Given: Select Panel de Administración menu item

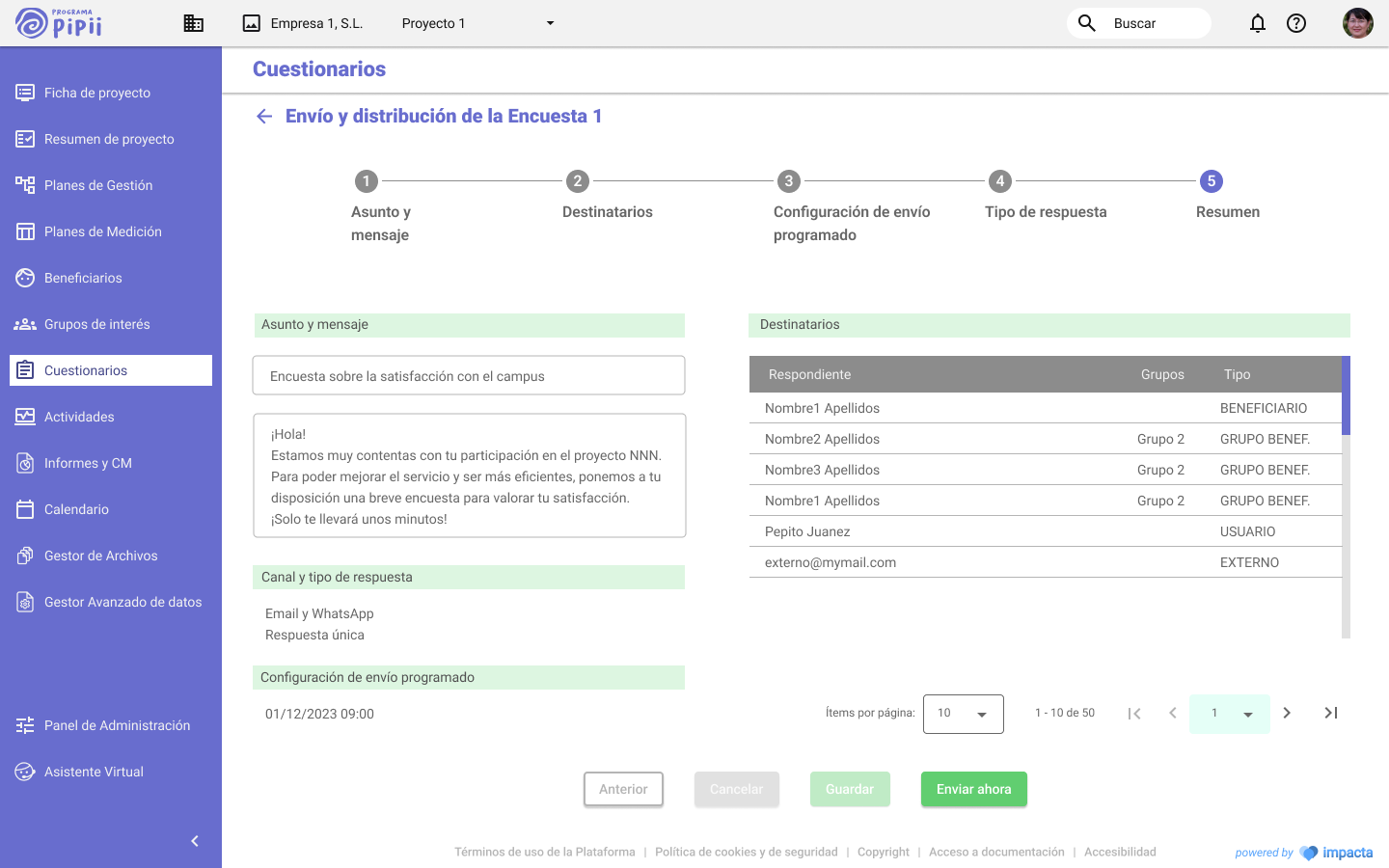Looking at the screenshot, I should tap(117, 725).
